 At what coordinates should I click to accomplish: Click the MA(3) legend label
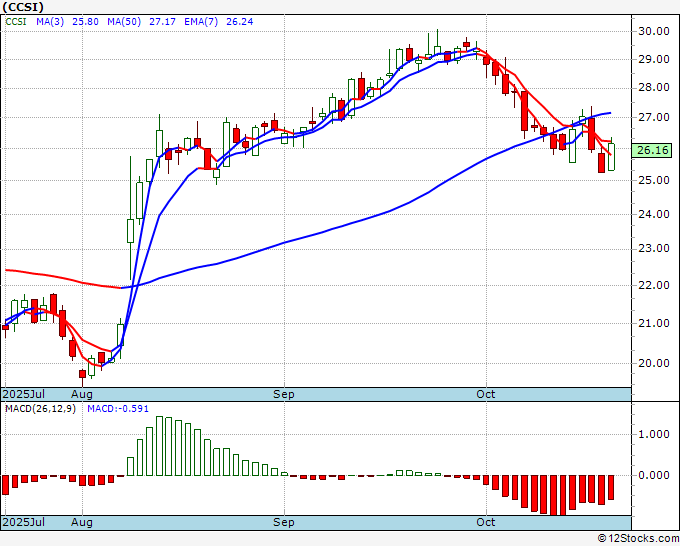[x=50, y=22]
